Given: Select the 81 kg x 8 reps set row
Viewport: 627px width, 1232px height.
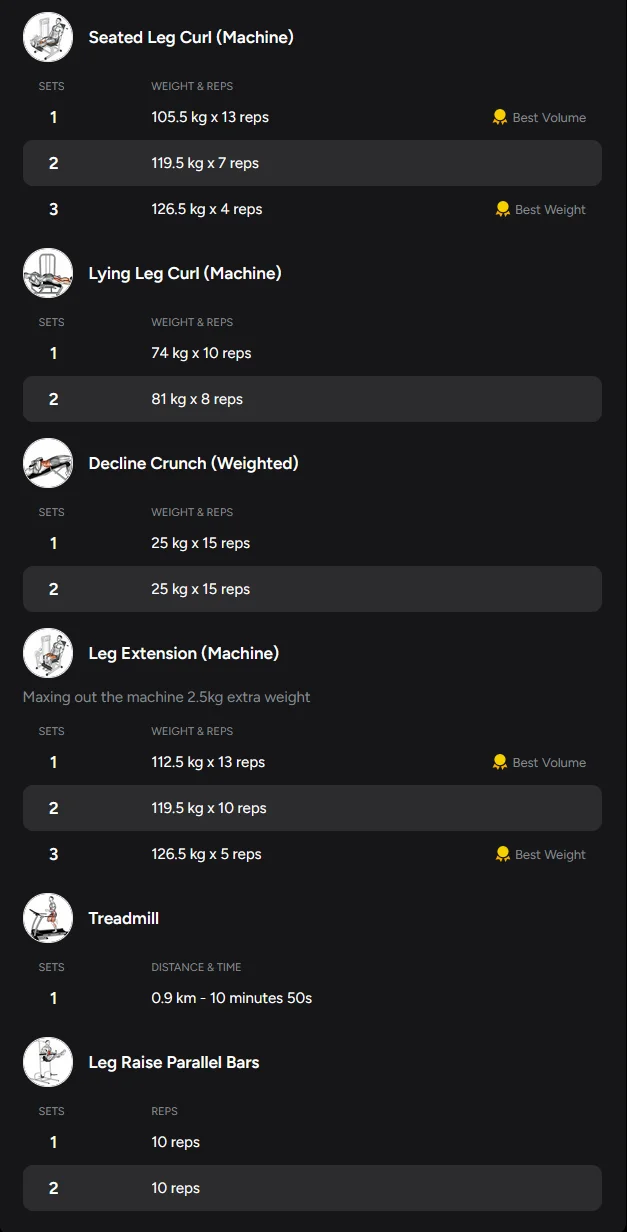Looking at the screenshot, I should 312,399.
